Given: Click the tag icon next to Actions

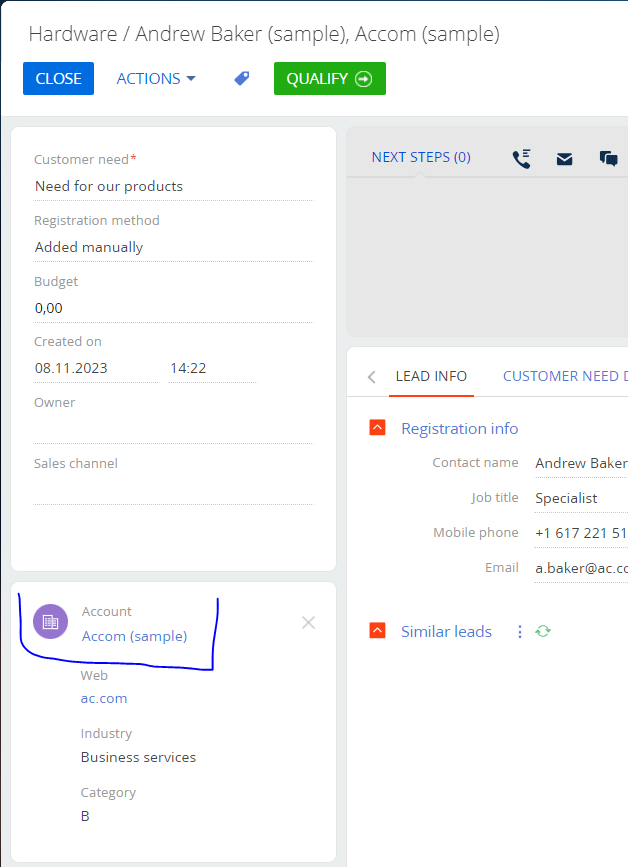Looking at the screenshot, I should (242, 79).
